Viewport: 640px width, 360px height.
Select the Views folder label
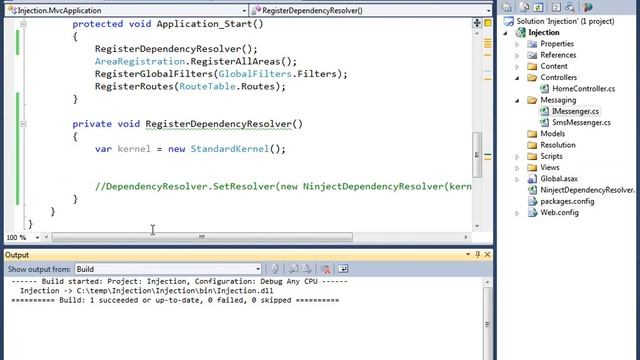[549, 167]
